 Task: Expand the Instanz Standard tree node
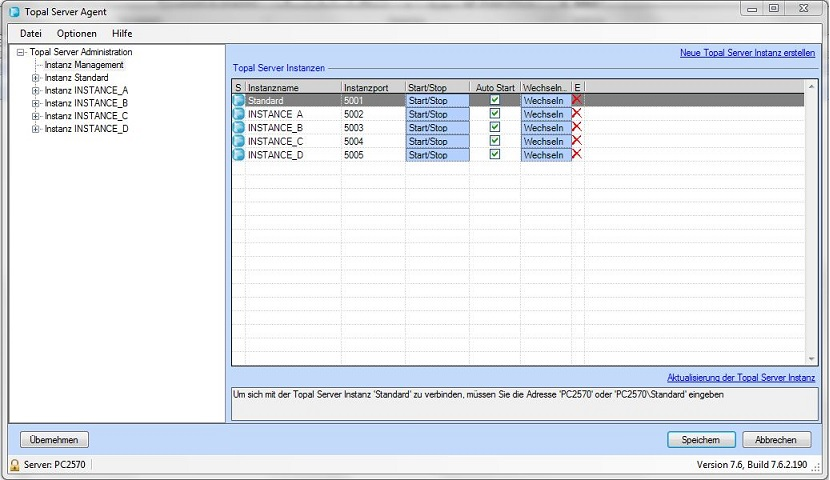[x=36, y=78]
